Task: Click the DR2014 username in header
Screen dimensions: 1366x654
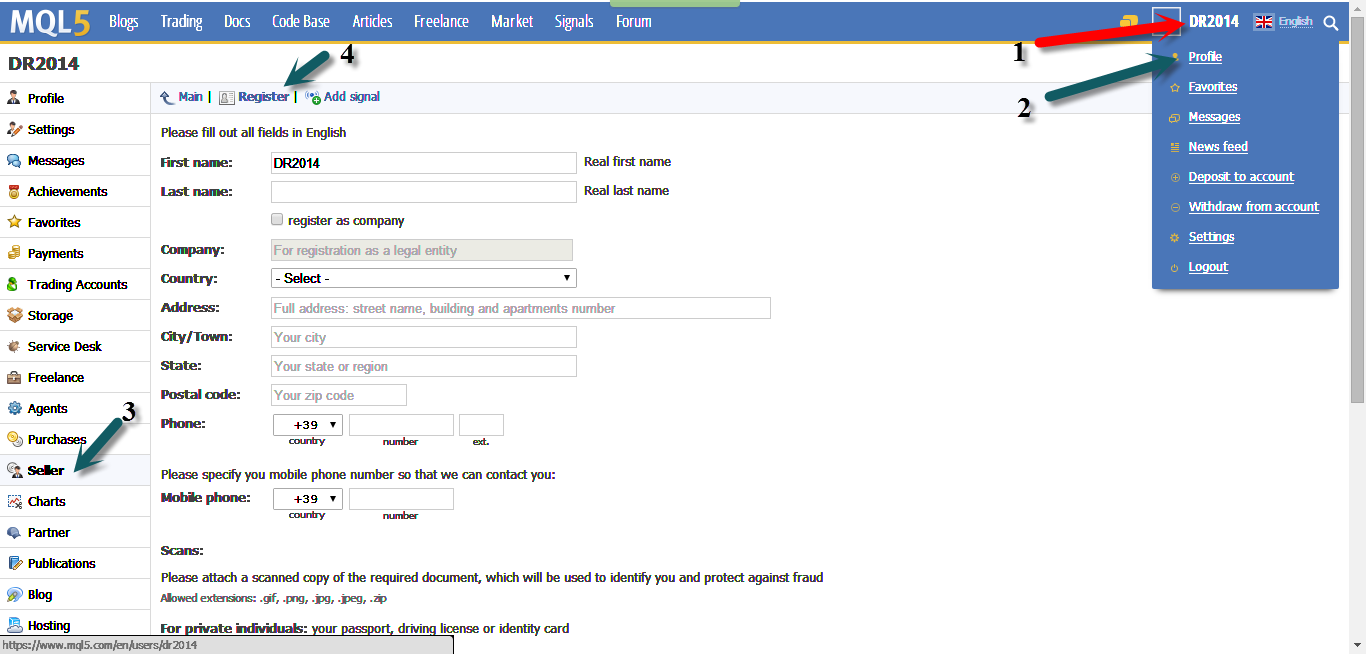Action: coord(1214,22)
